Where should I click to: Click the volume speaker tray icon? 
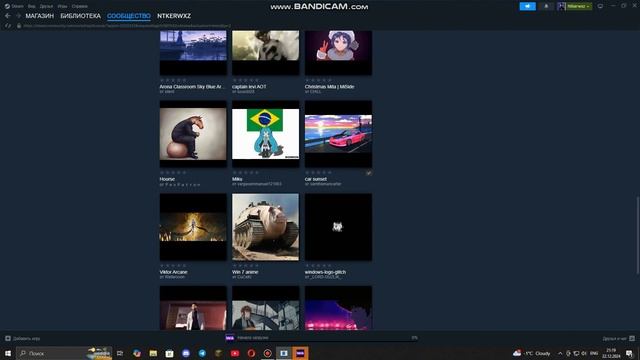584,353
